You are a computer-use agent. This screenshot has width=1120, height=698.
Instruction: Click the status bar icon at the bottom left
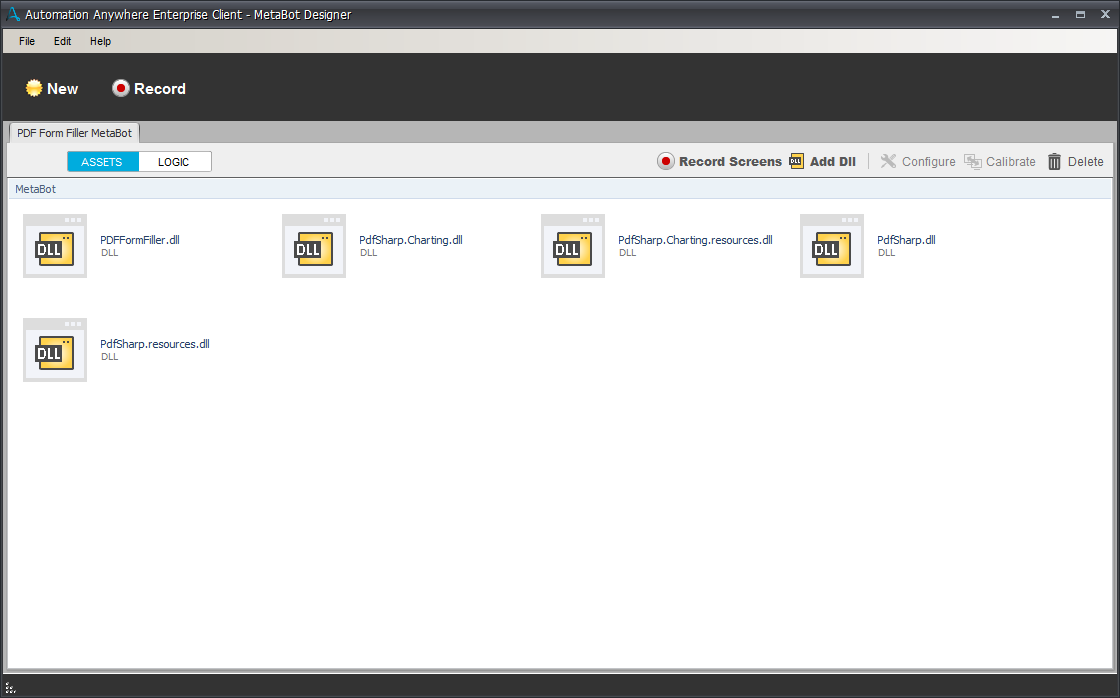[x=10, y=688]
